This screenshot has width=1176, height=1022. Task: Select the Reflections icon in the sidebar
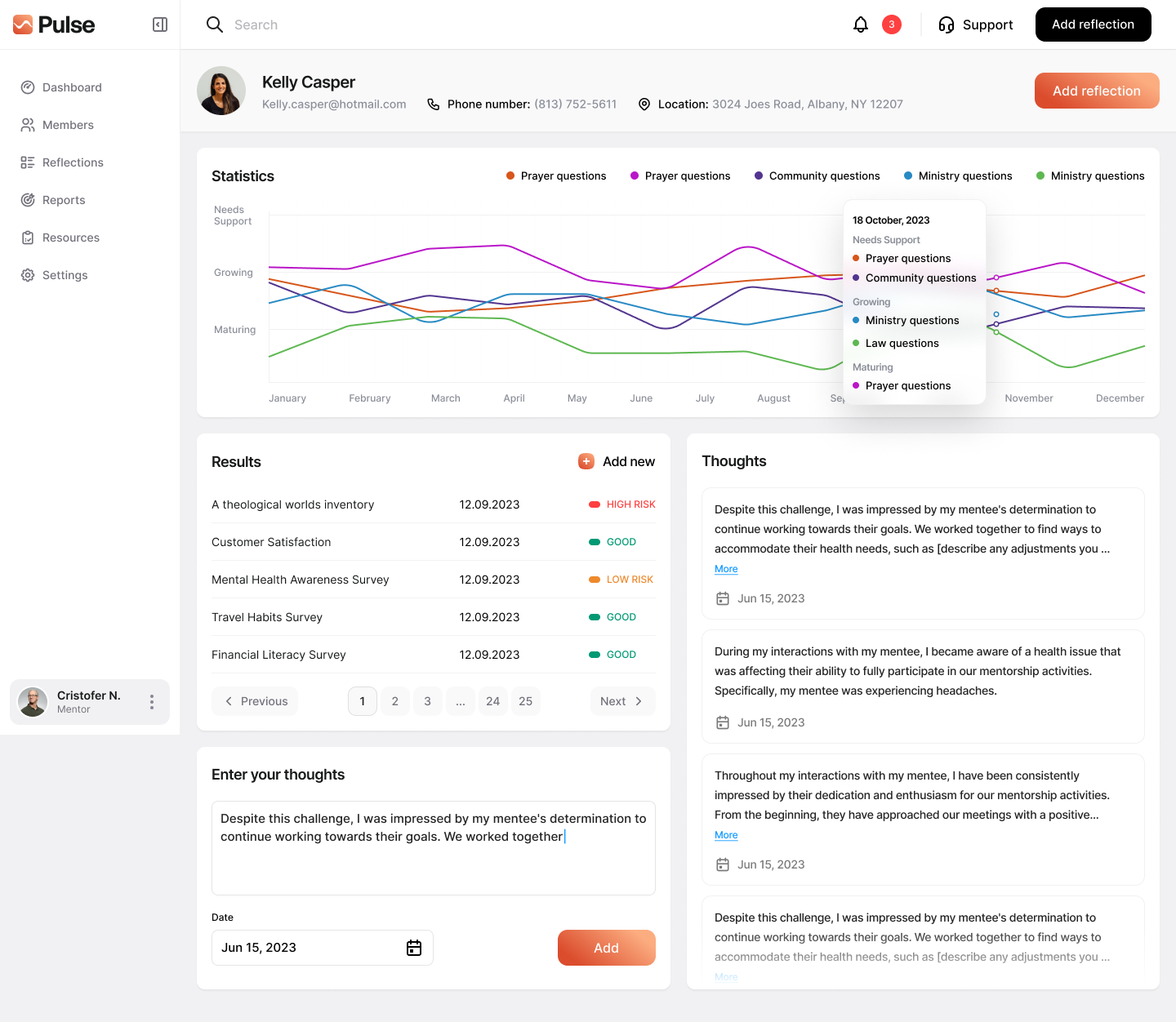[x=27, y=162]
